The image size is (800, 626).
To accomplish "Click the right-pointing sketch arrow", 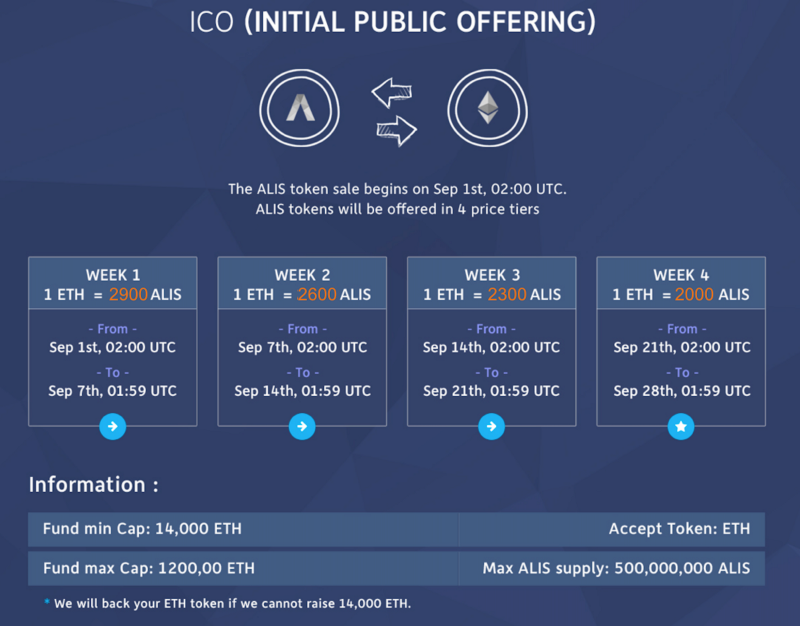I will [x=397, y=131].
